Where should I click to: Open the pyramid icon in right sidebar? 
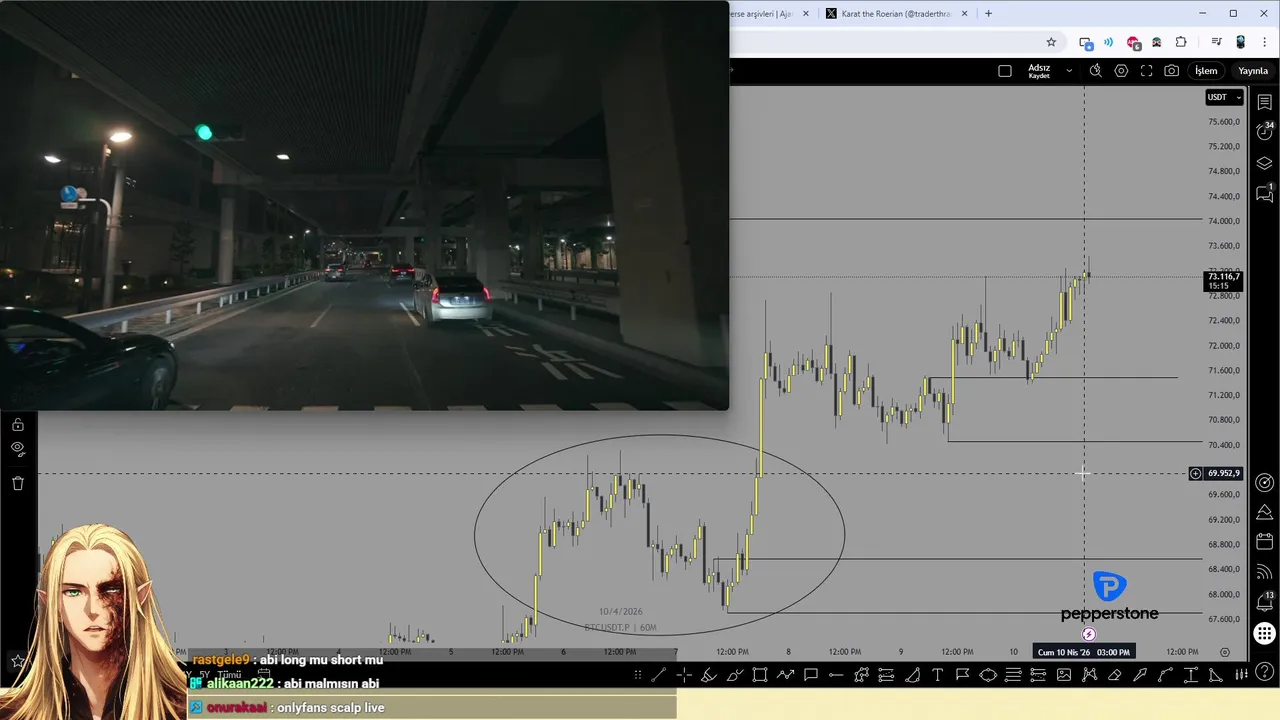click(1264, 512)
